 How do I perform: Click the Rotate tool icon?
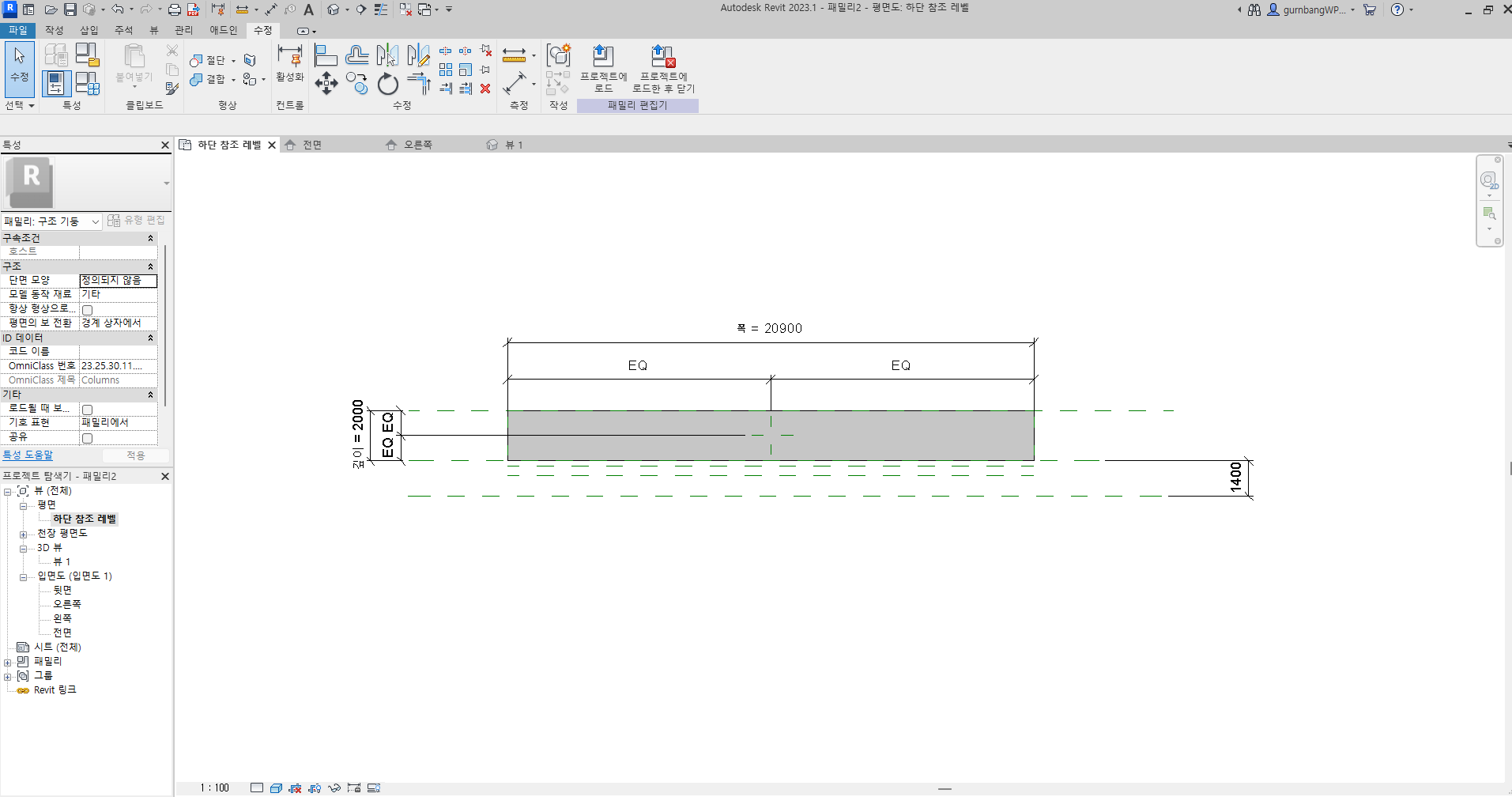tap(387, 84)
